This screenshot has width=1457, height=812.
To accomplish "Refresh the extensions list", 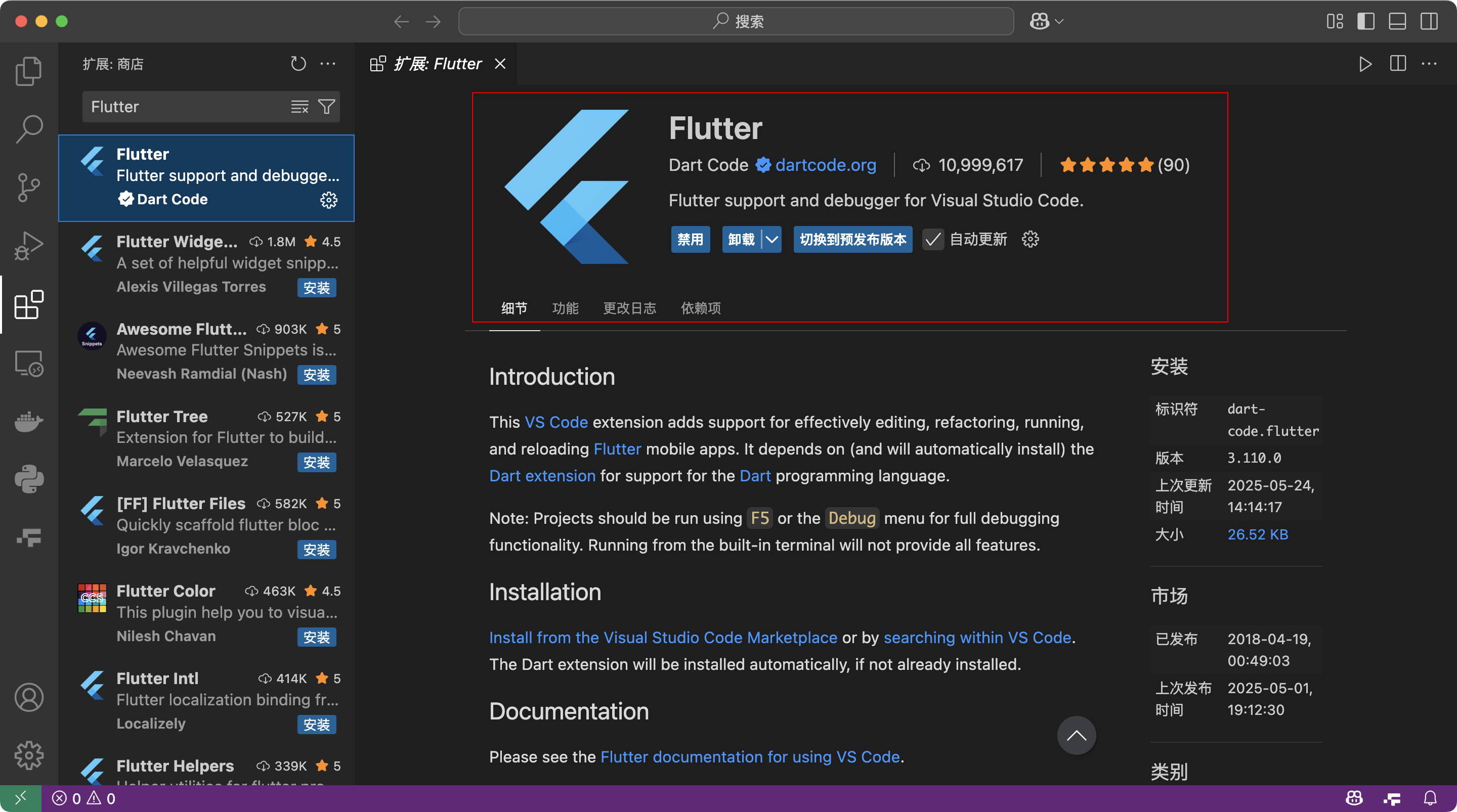I will point(298,63).
